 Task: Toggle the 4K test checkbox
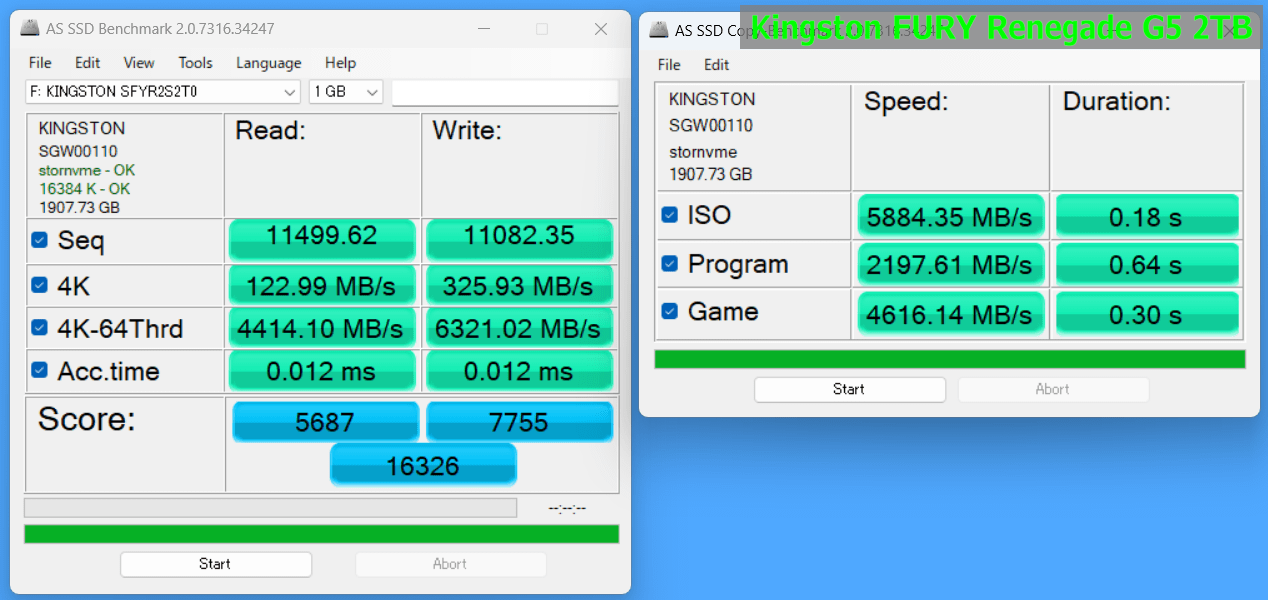[39, 285]
